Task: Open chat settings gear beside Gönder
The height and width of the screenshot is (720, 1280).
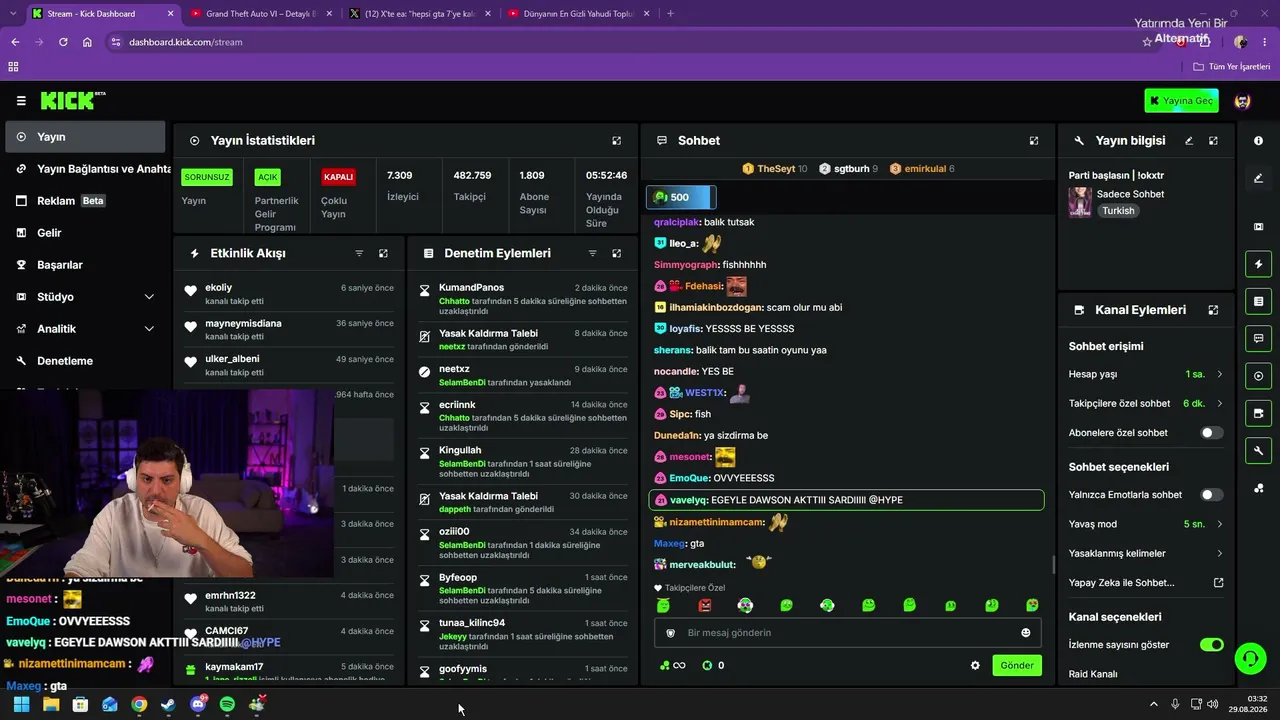Action: click(x=975, y=665)
